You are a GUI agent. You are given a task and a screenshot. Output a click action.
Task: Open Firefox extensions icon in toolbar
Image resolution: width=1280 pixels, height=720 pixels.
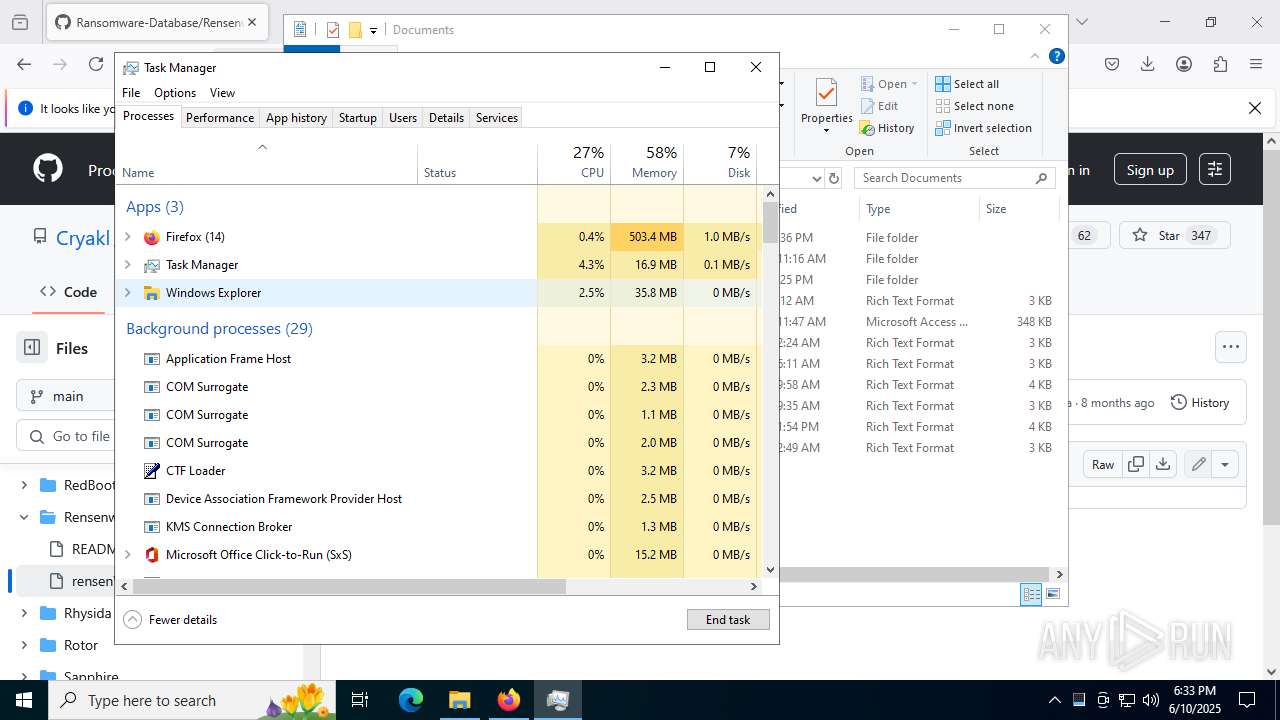pos(1220,64)
